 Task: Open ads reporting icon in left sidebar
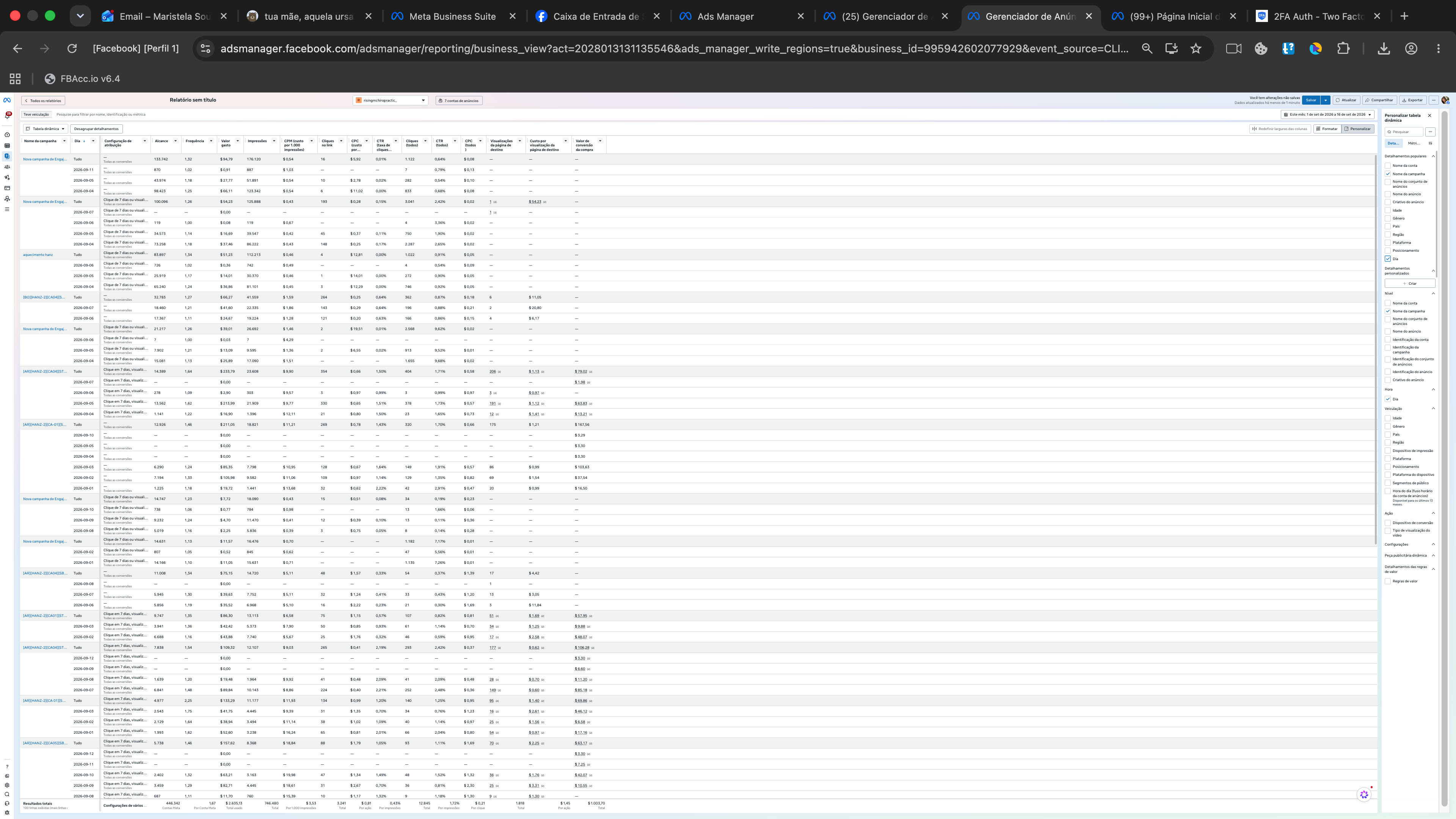click(x=7, y=156)
